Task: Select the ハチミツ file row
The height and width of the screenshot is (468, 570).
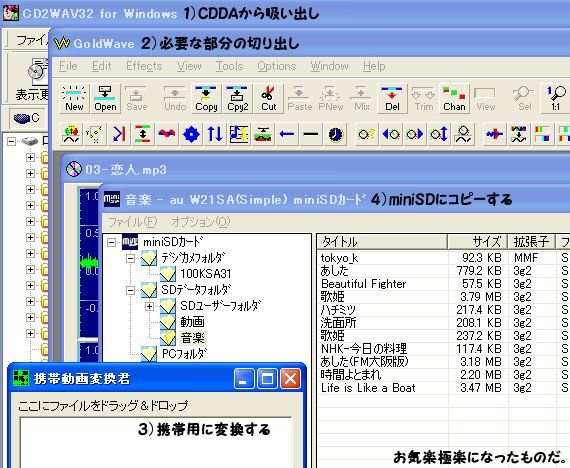Action: pyautogui.click(x=443, y=310)
